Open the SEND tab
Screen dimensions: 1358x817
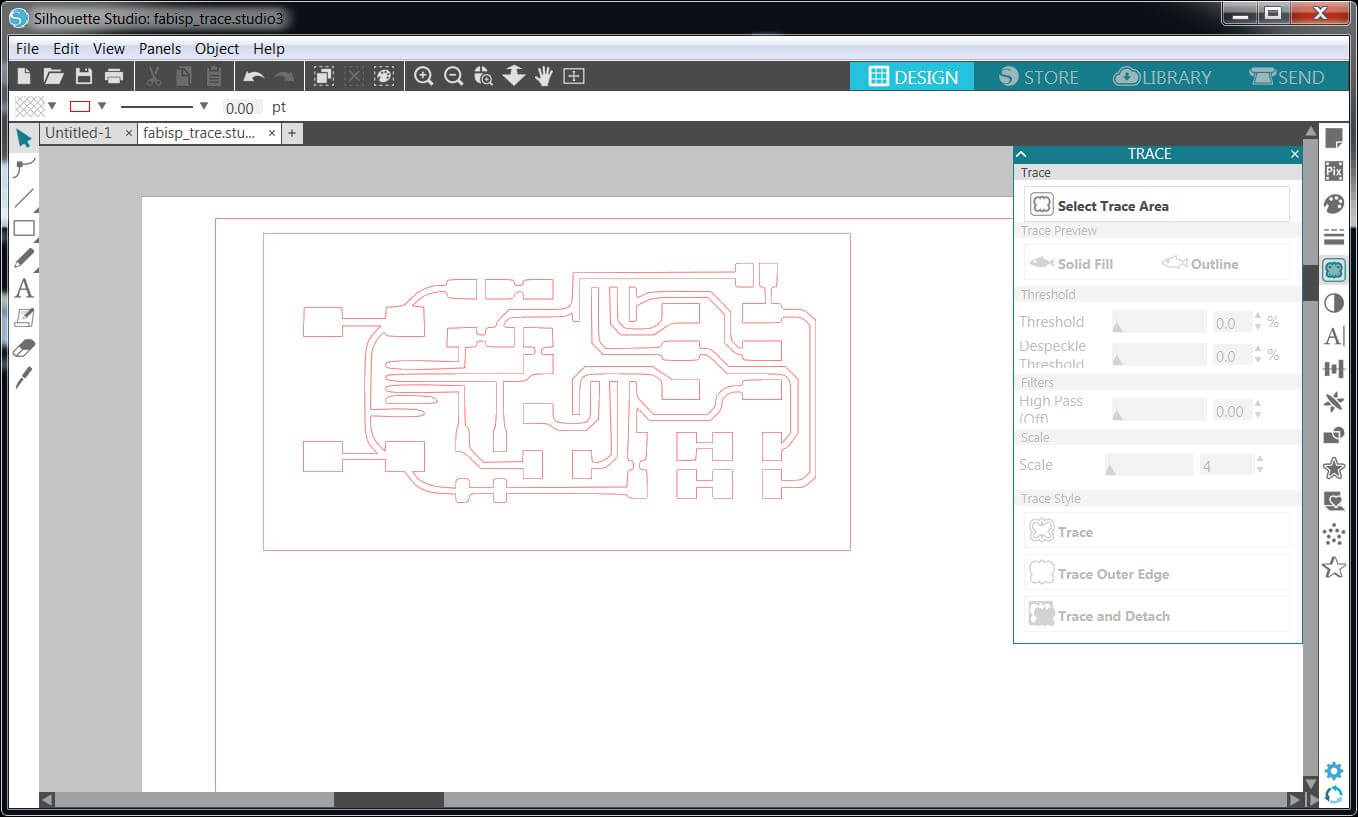(1287, 77)
